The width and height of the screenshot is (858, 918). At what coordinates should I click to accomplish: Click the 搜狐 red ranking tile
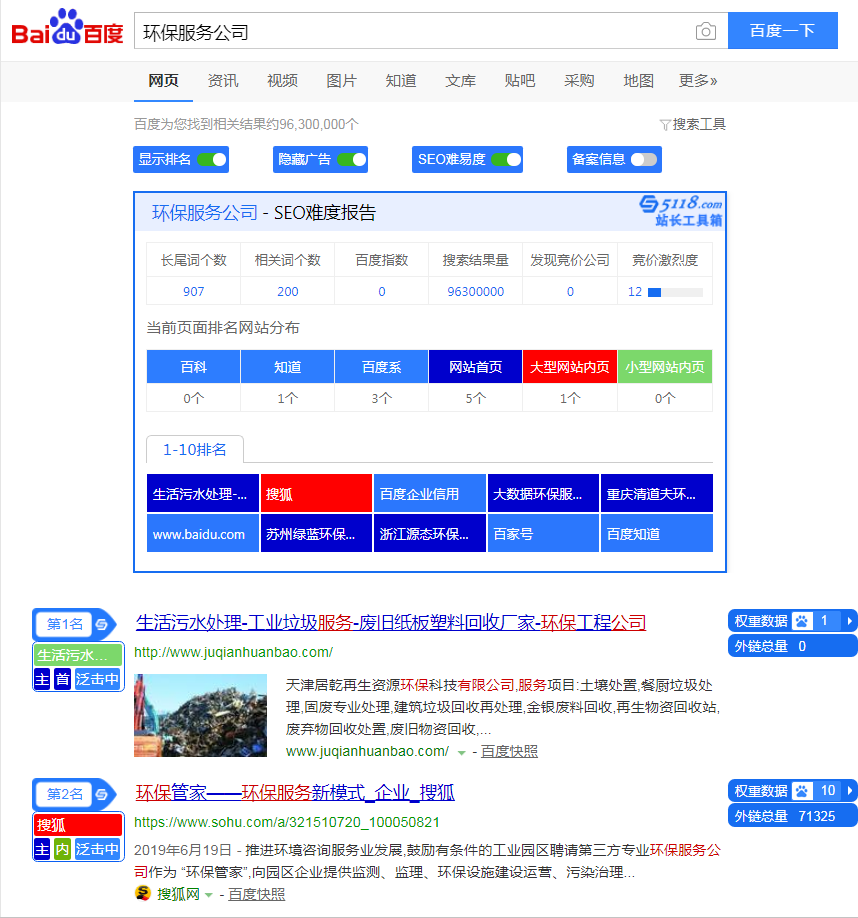point(316,494)
